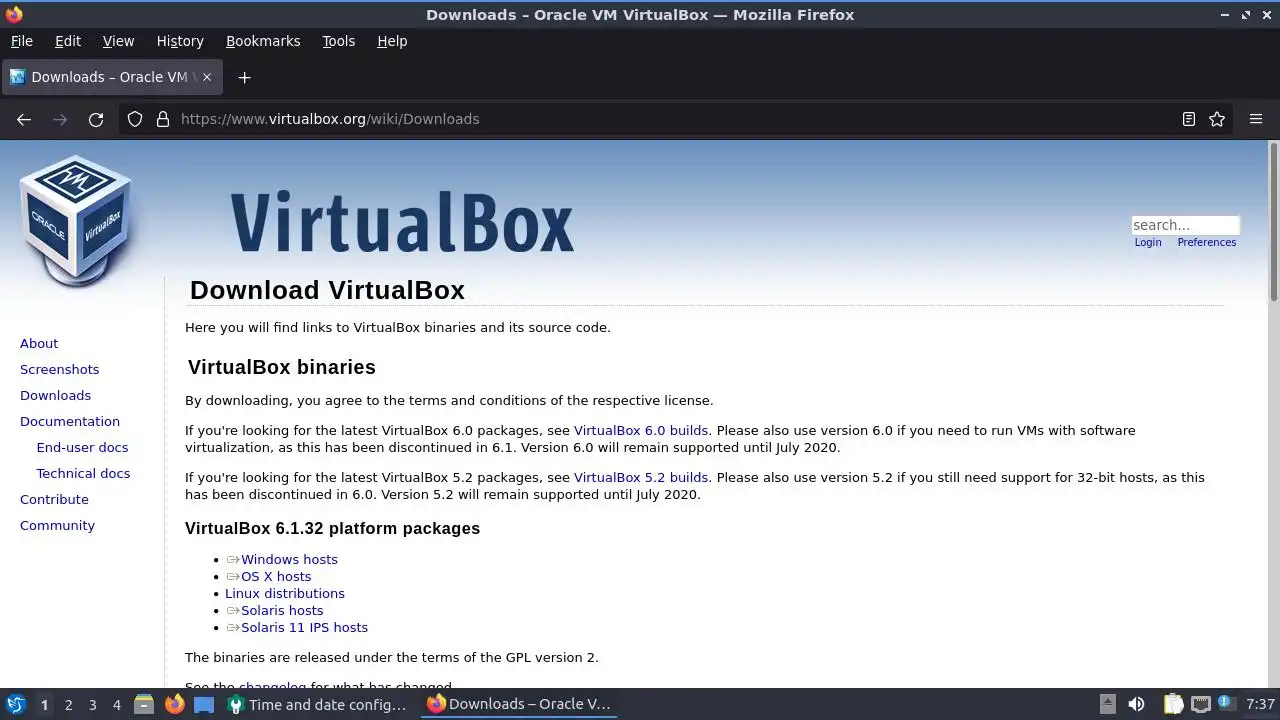The image size is (1280, 720).
Task: Switch to virtual desktop 3
Action: [x=92, y=704]
